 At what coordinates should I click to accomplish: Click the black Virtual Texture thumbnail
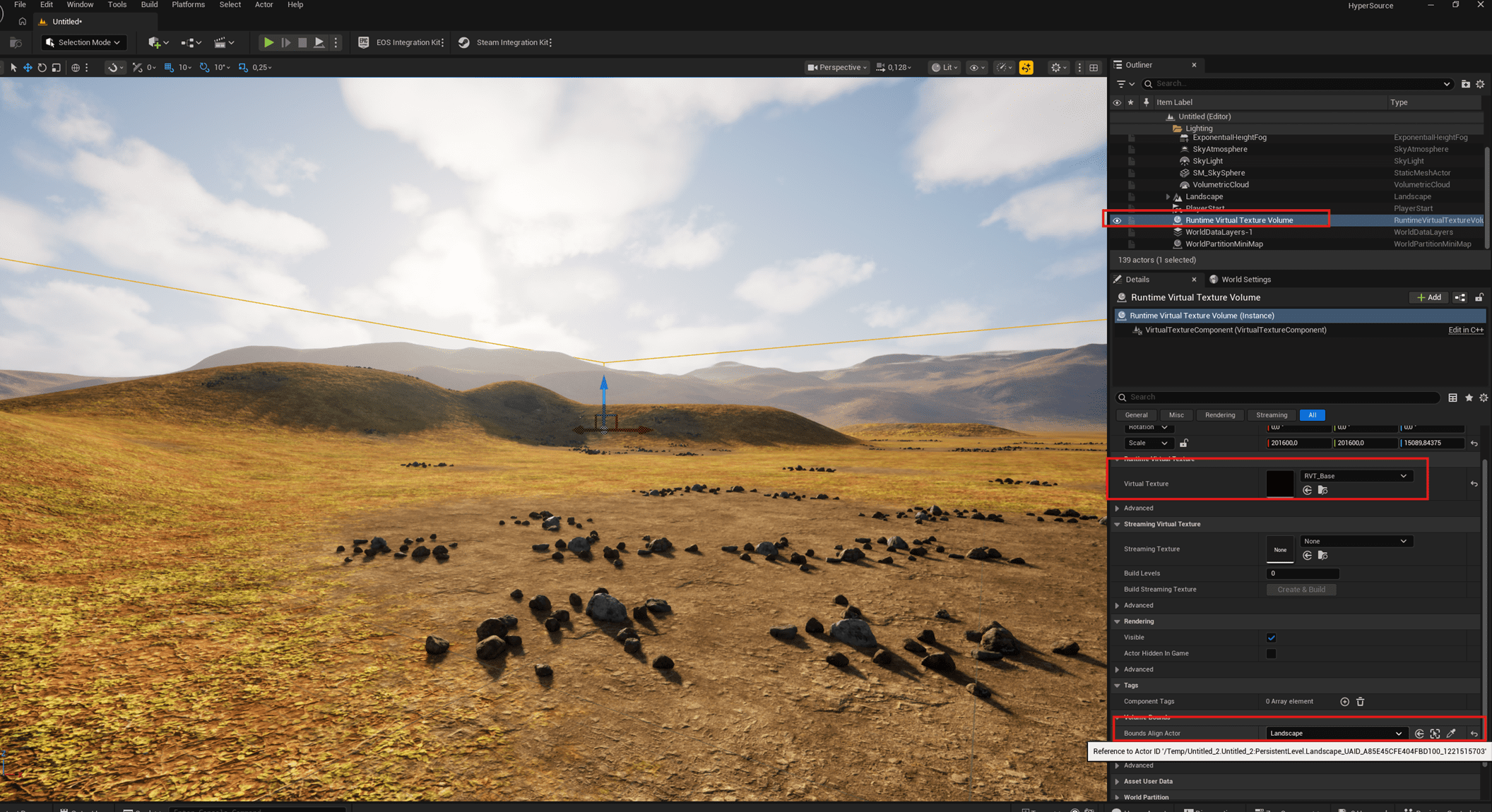point(1279,484)
